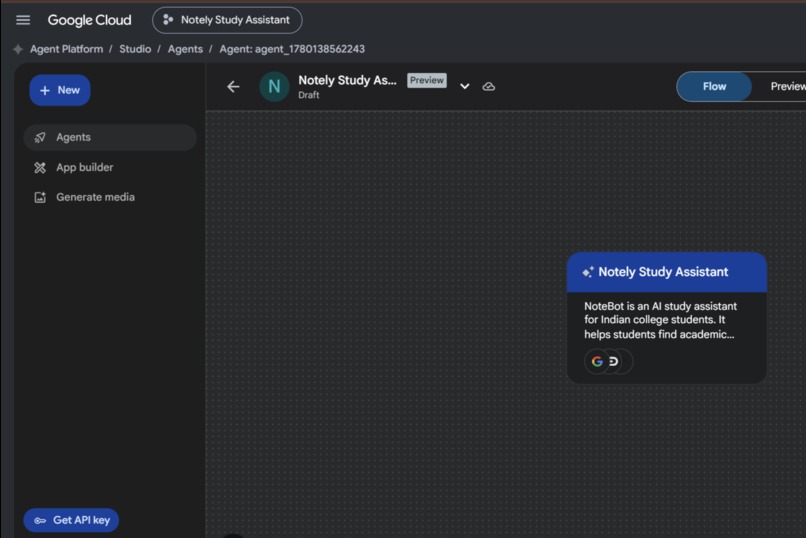Navigate to Agents breadcrumb link
806x538 pixels.
[x=185, y=49]
